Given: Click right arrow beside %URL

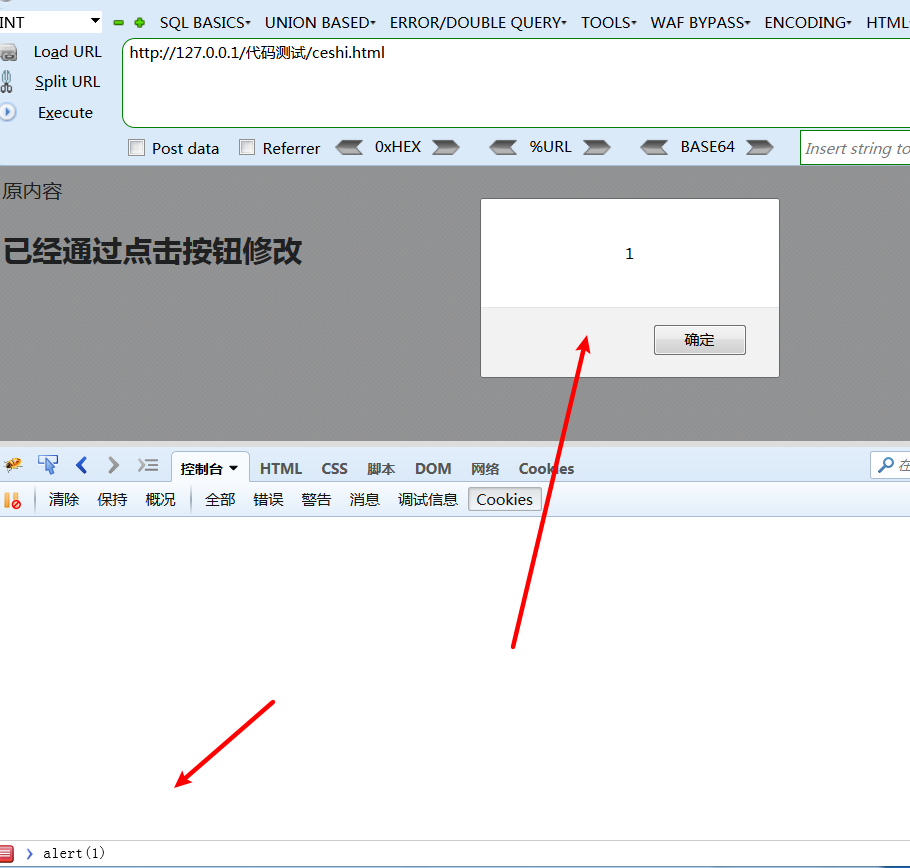Looking at the screenshot, I should tap(597, 147).
